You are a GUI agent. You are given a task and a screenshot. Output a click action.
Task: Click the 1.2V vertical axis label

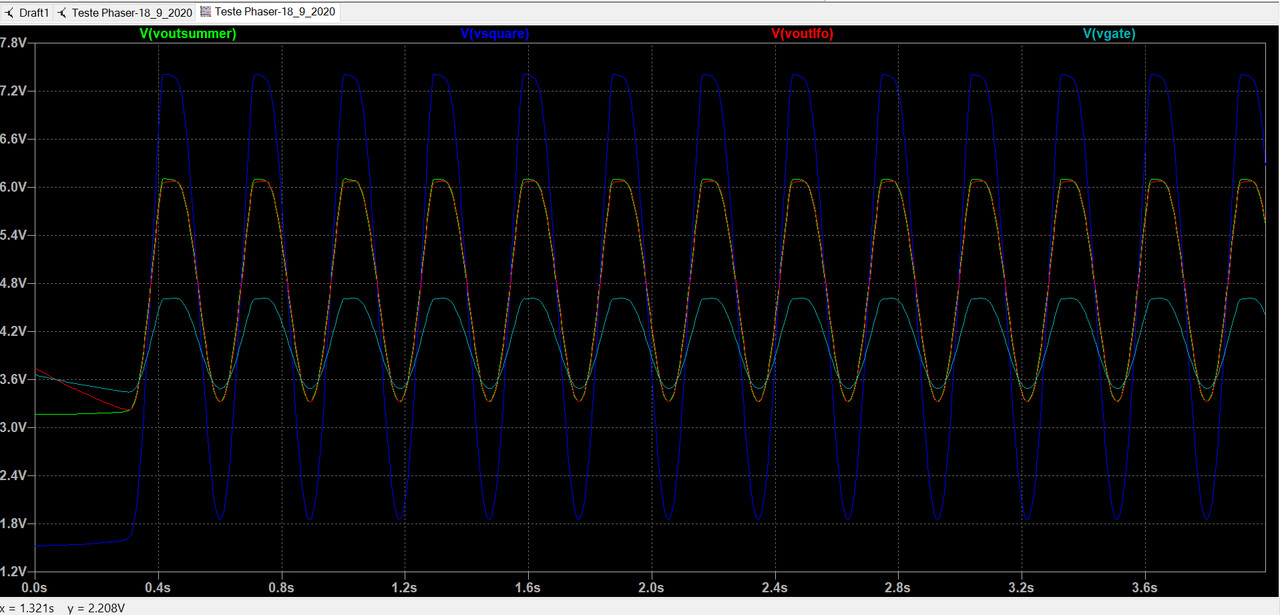[14, 571]
